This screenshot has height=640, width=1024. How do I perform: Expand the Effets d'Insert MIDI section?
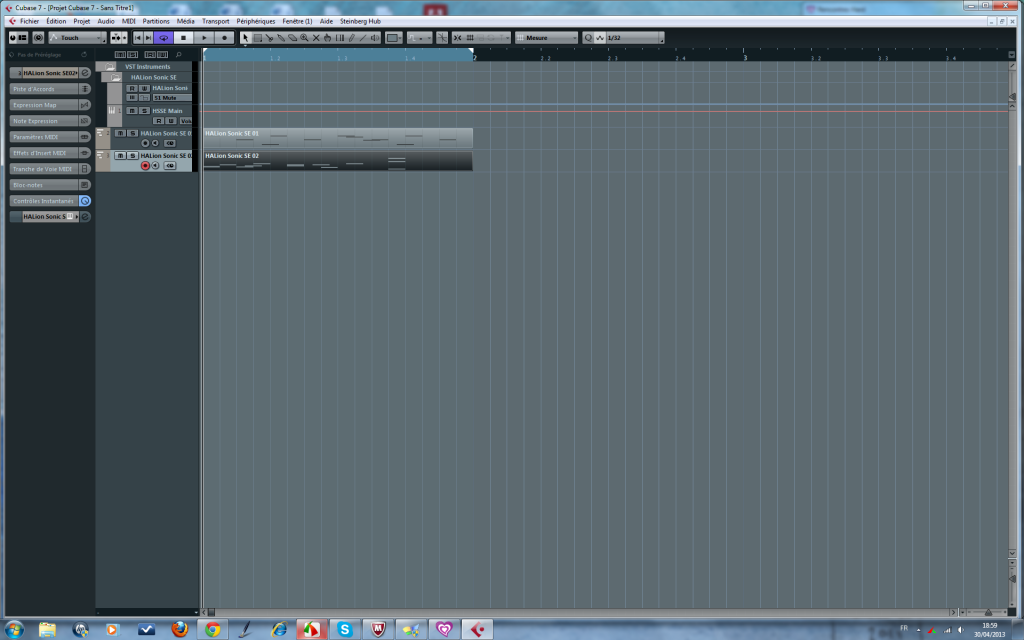tap(44, 153)
